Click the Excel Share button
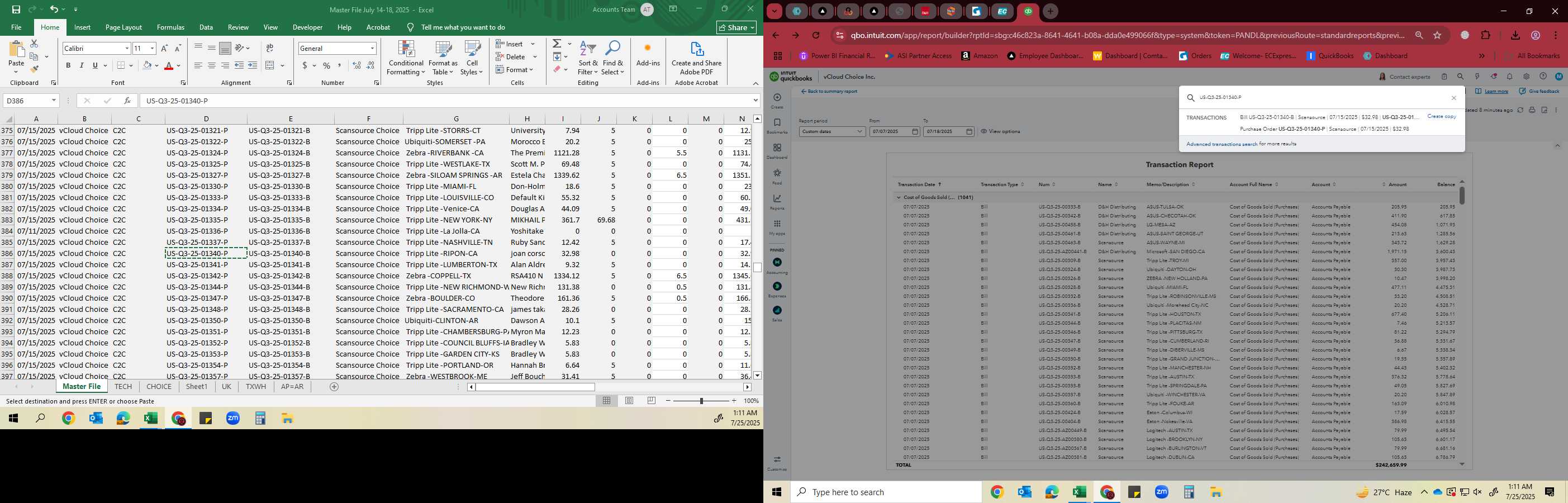This screenshot has height=503, width=1568. click(x=737, y=27)
